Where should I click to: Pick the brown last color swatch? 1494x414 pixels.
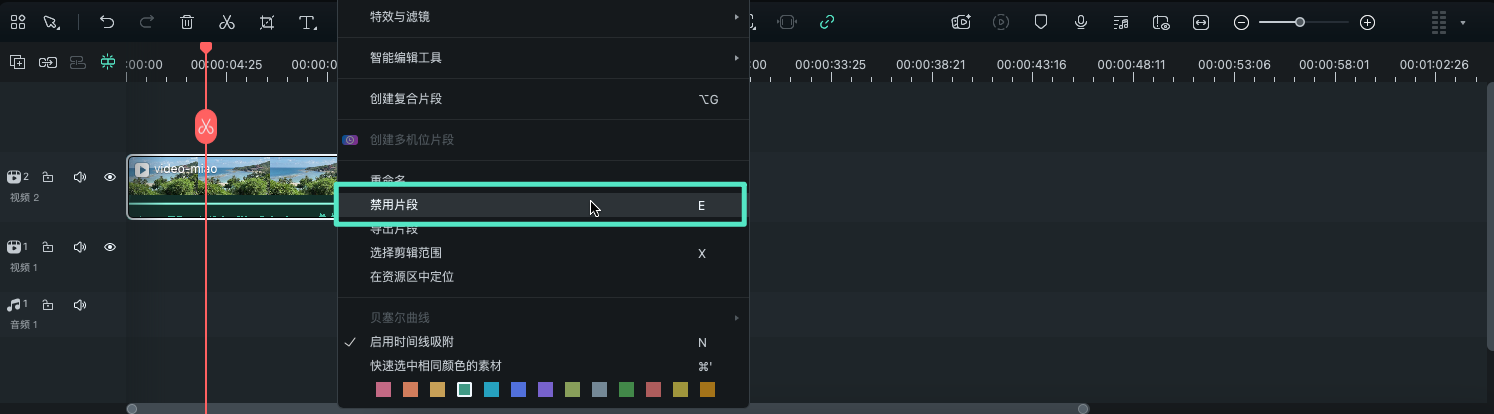pyautogui.click(x=707, y=390)
